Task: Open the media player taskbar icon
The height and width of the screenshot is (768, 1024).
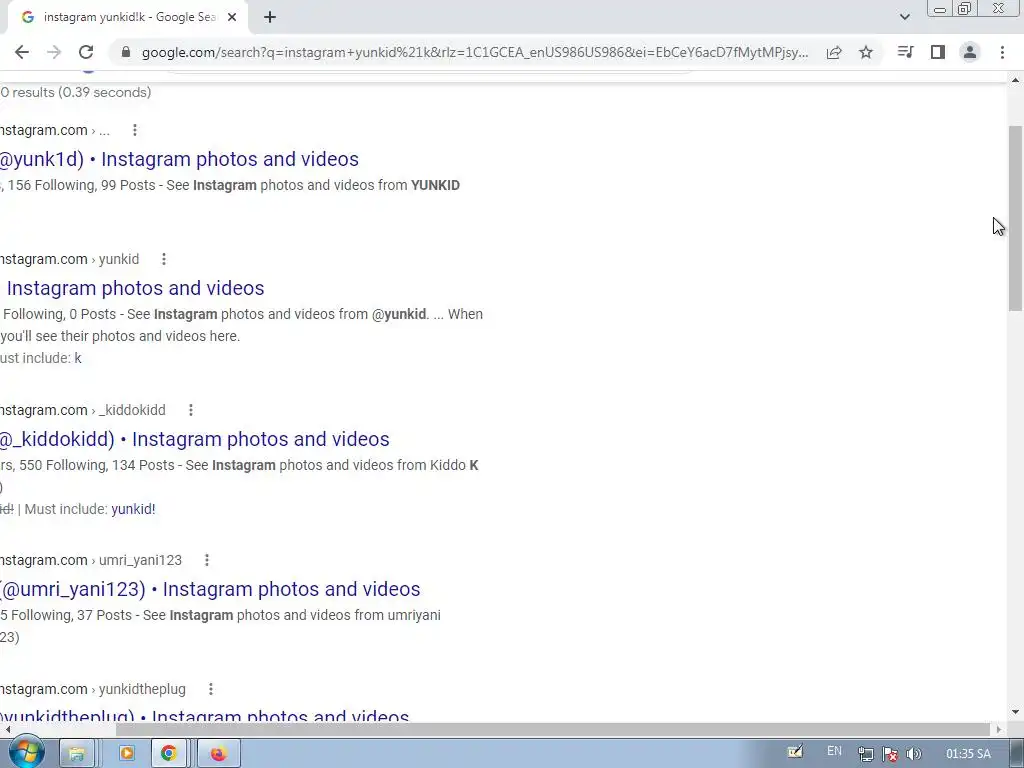Action: 127,754
